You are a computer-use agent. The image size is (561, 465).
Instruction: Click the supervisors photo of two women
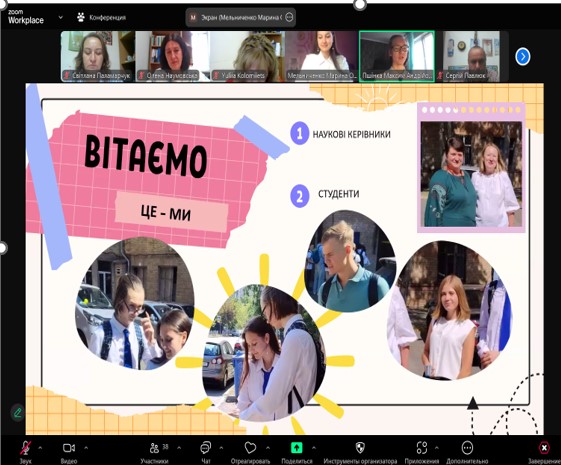point(471,174)
